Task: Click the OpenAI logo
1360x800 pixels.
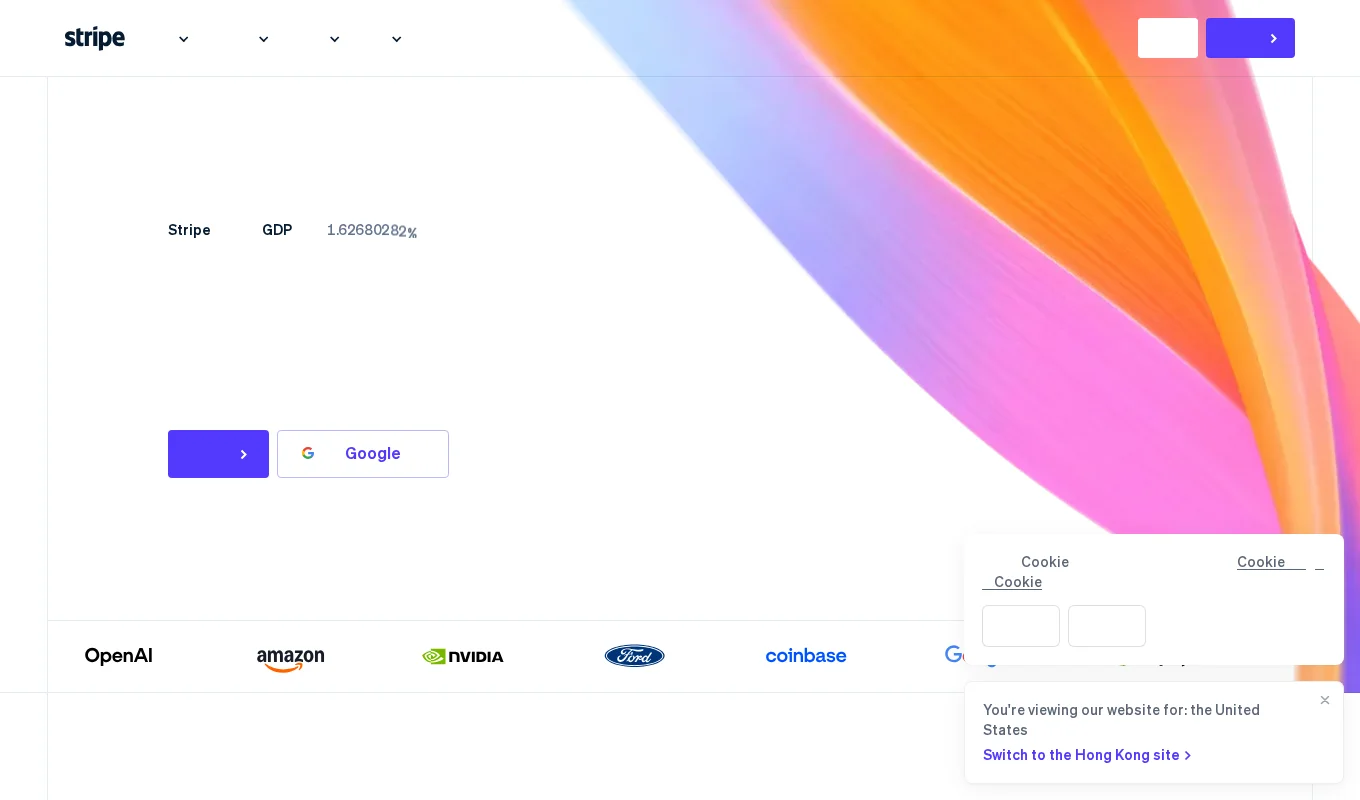Action: (119, 656)
